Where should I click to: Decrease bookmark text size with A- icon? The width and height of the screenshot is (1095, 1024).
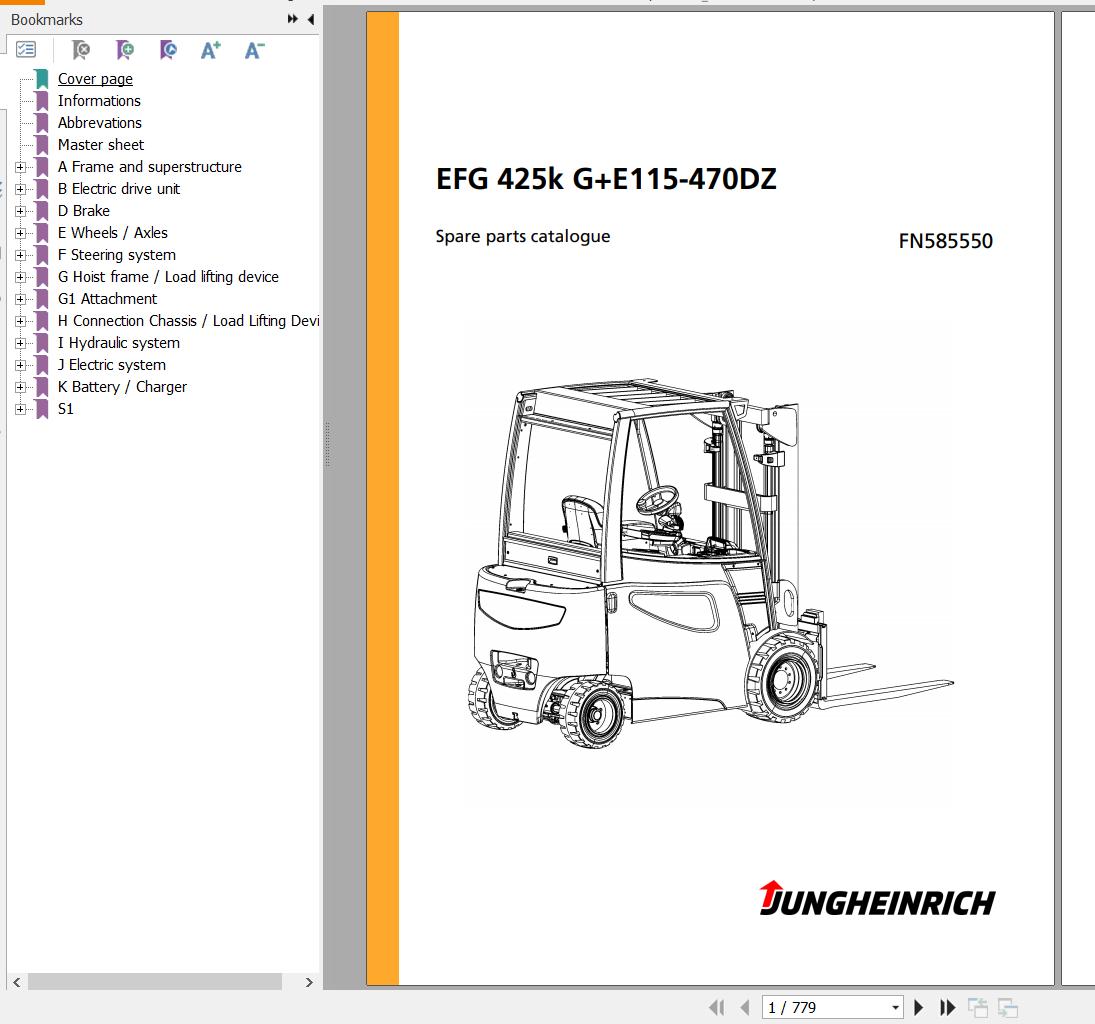pos(253,49)
